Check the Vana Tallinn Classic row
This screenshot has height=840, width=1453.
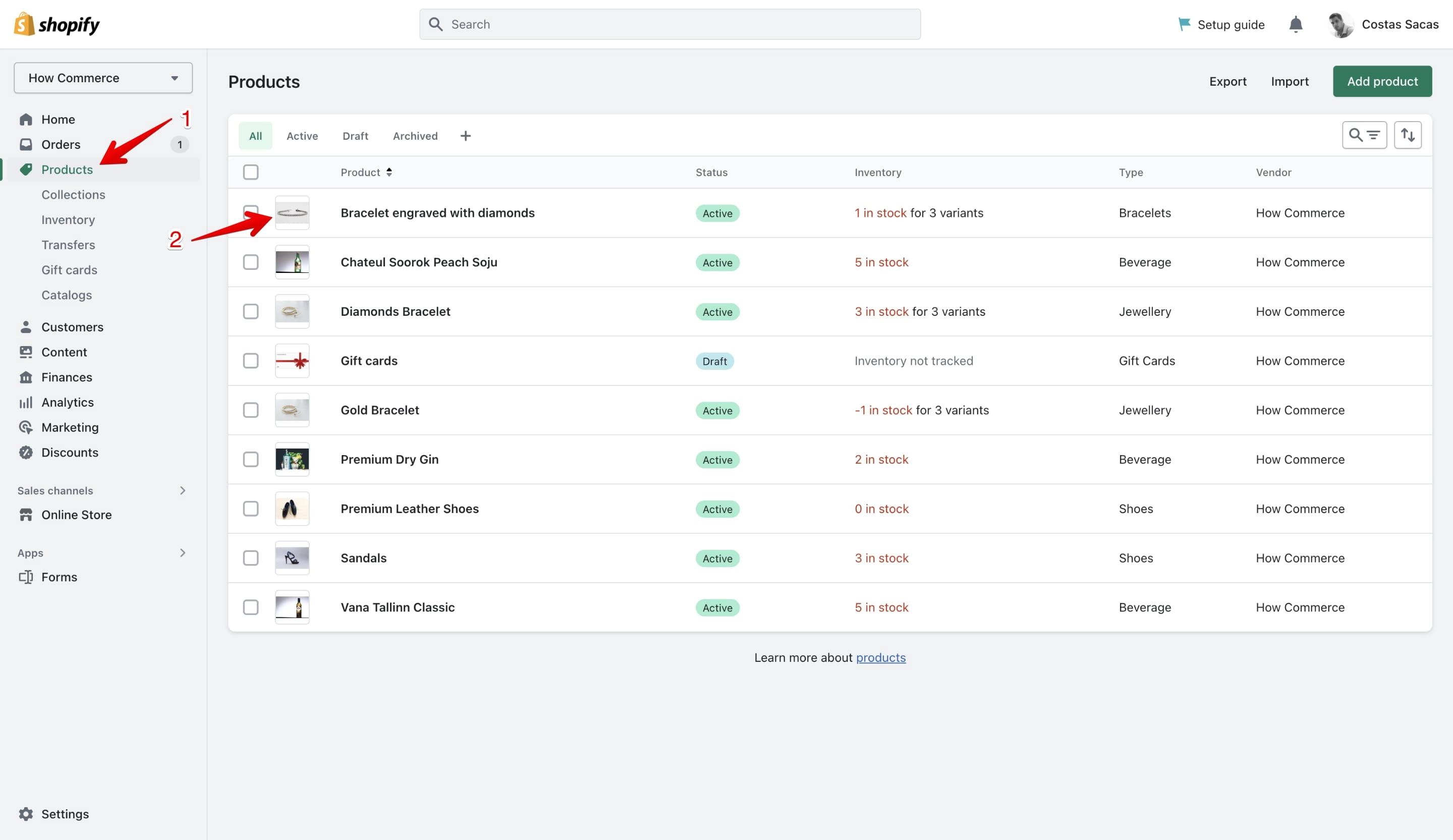coord(251,607)
